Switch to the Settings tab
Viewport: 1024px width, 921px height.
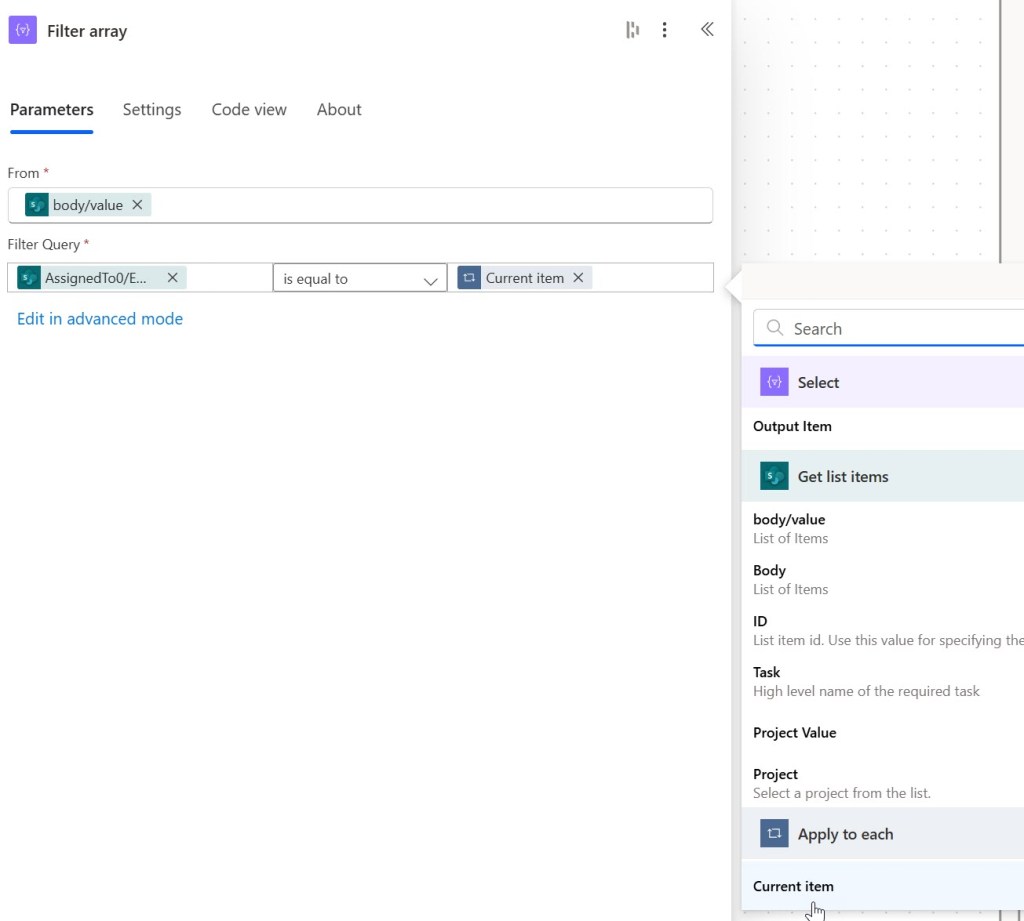pyautogui.click(x=152, y=110)
